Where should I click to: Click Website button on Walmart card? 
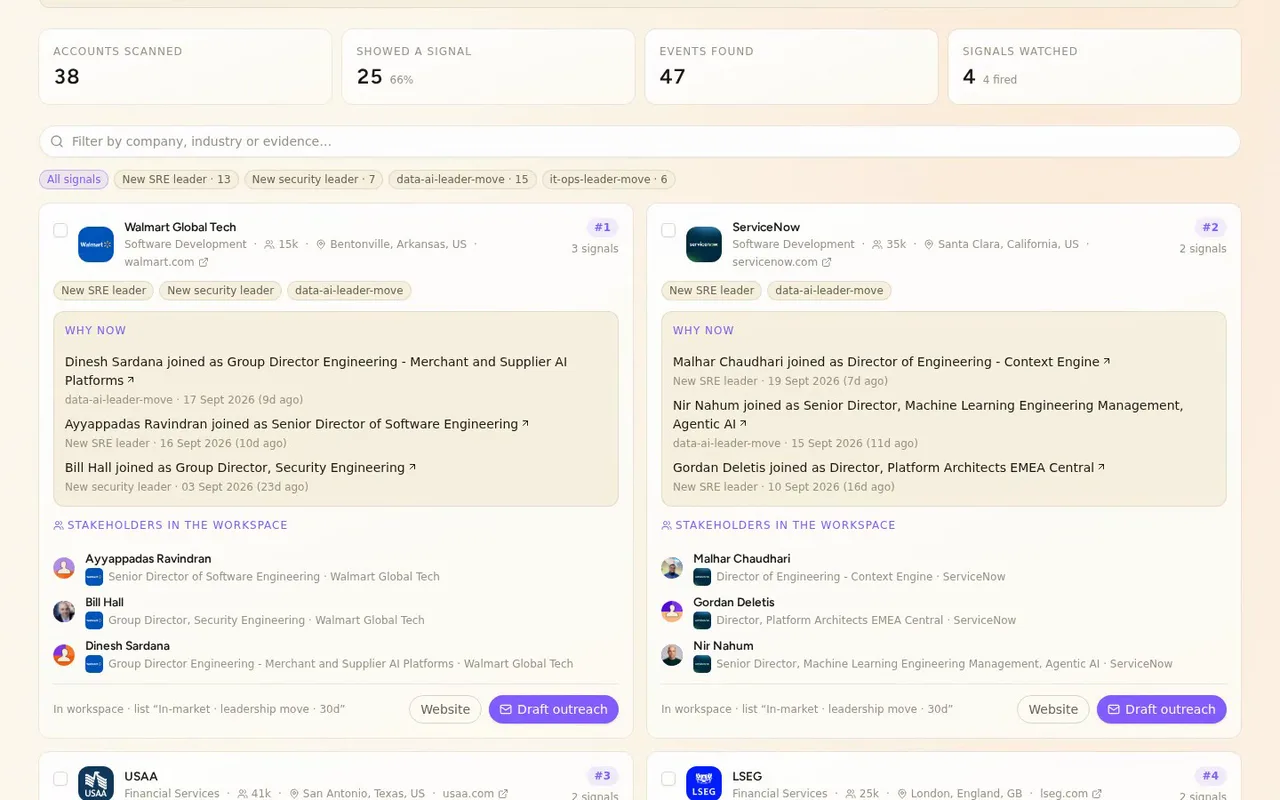coord(445,709)
